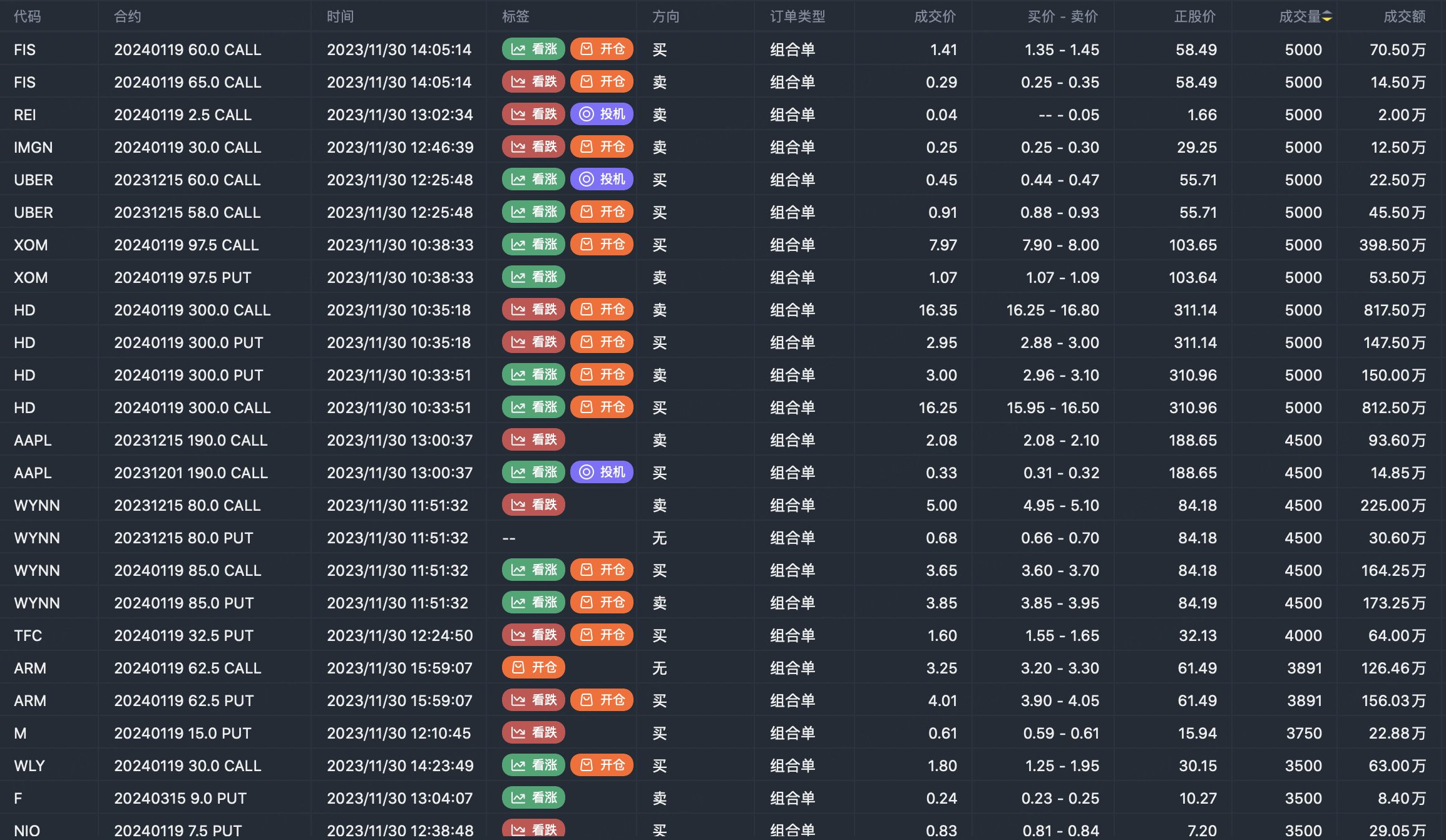Click the 成交量 sort arrow icon

(1326, 17)
